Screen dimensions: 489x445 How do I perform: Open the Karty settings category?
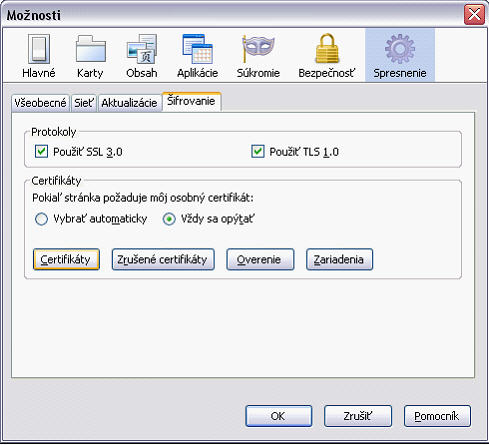pos(90,56)
